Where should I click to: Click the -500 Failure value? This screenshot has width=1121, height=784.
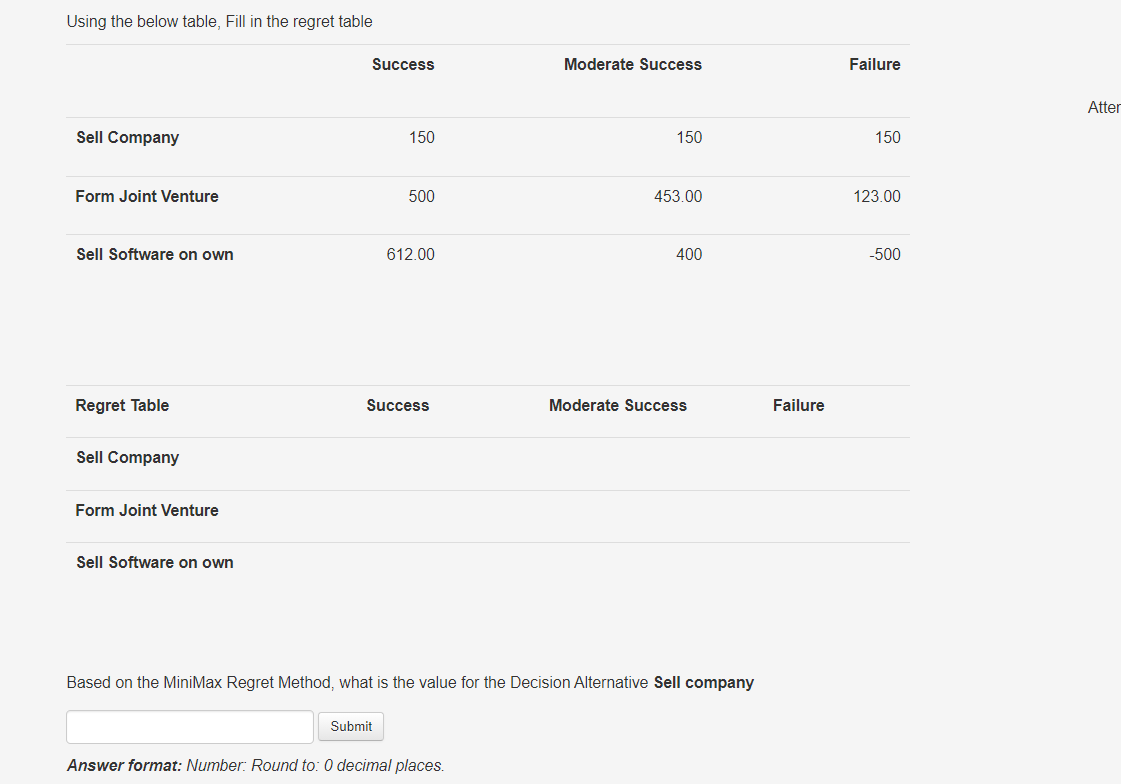click(885, 254)
